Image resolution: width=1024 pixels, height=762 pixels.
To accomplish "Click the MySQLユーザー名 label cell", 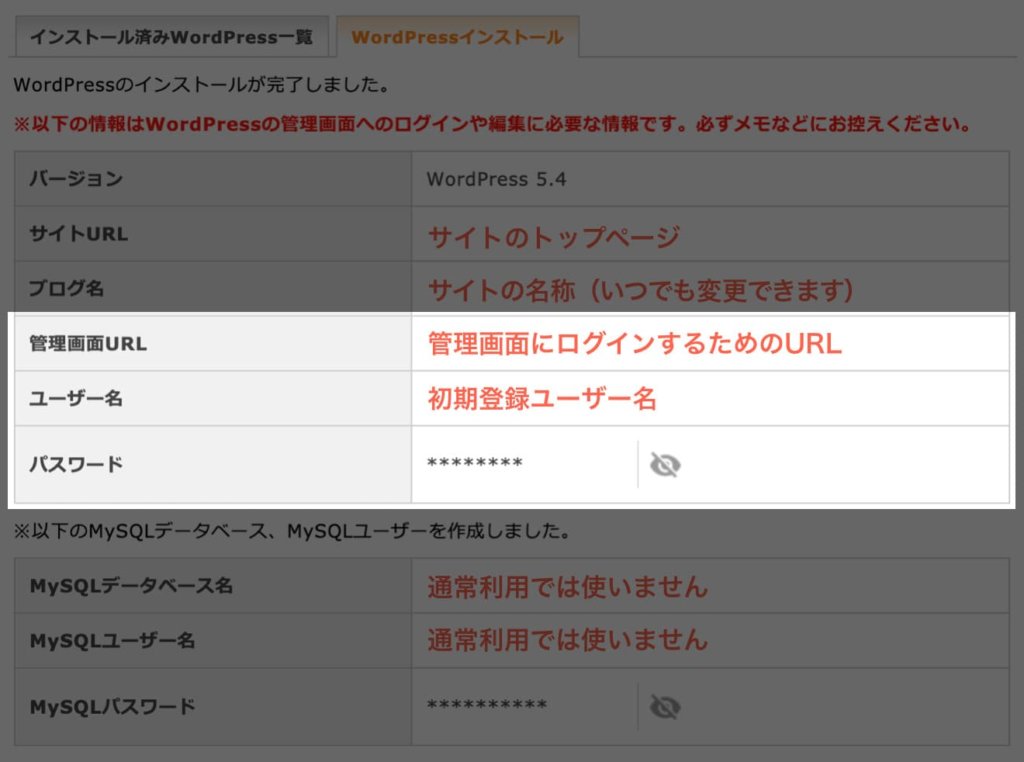I will point(213,641).
